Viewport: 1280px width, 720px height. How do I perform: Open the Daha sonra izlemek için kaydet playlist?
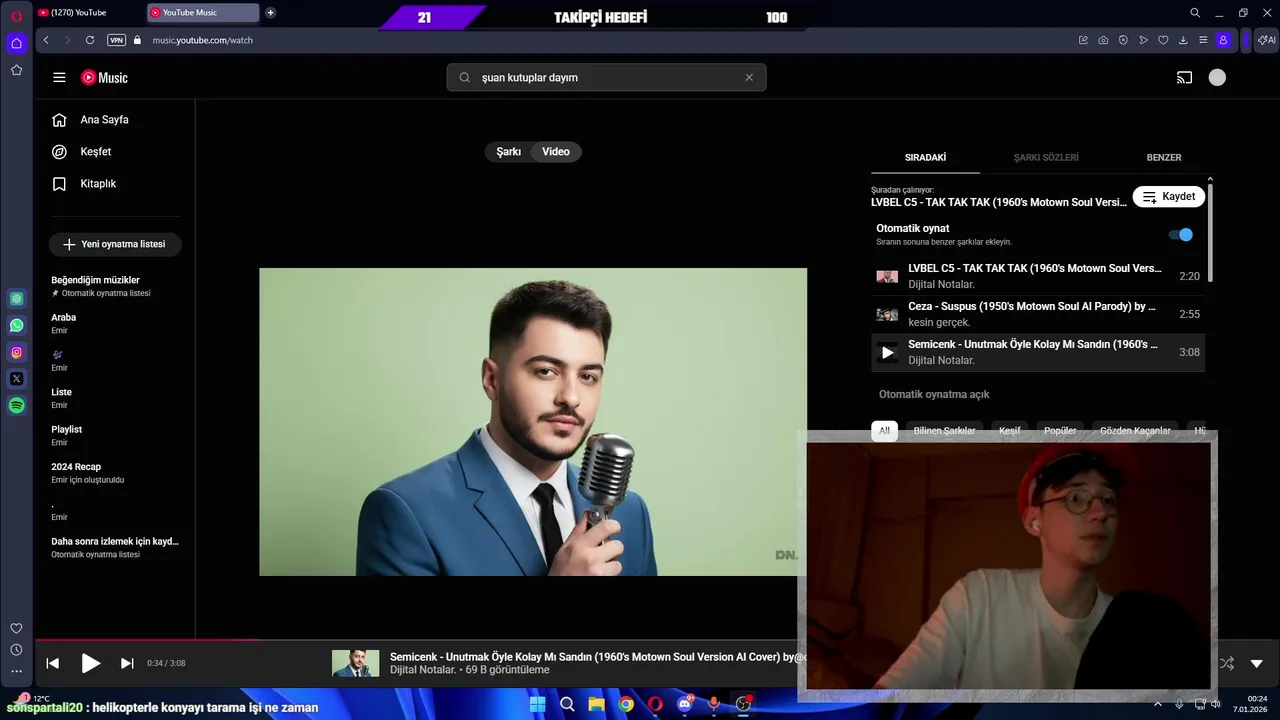(115, 547)
